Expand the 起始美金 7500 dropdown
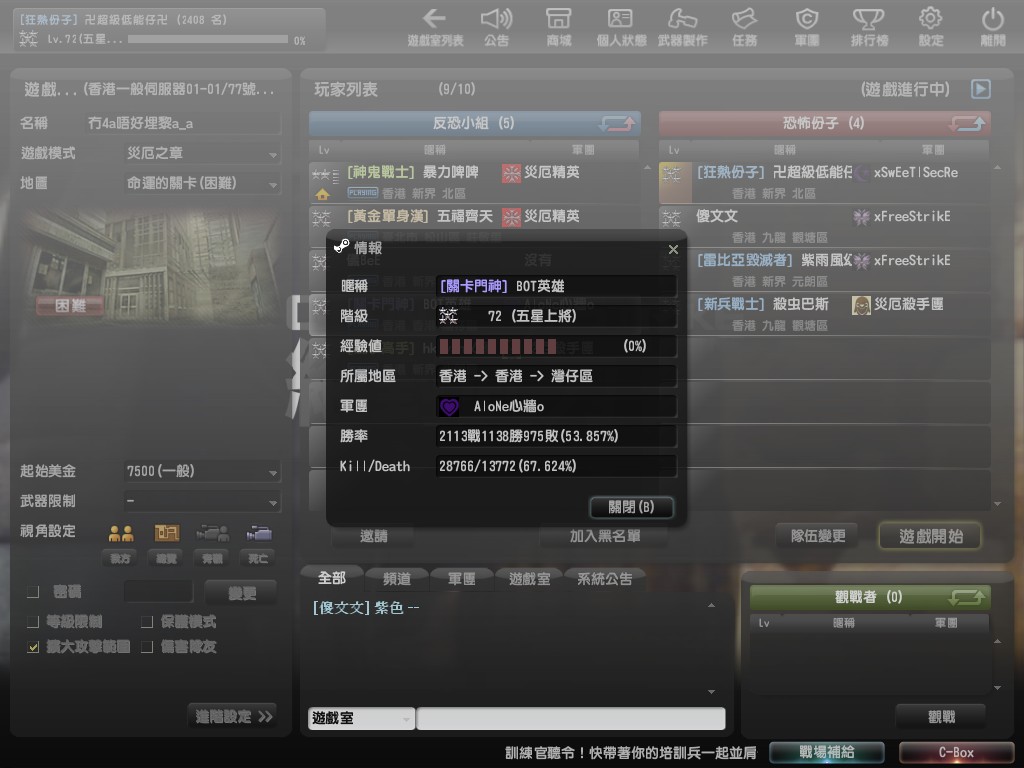Image resolution: width=1024 pixels, height=768 pixels. 202,471
